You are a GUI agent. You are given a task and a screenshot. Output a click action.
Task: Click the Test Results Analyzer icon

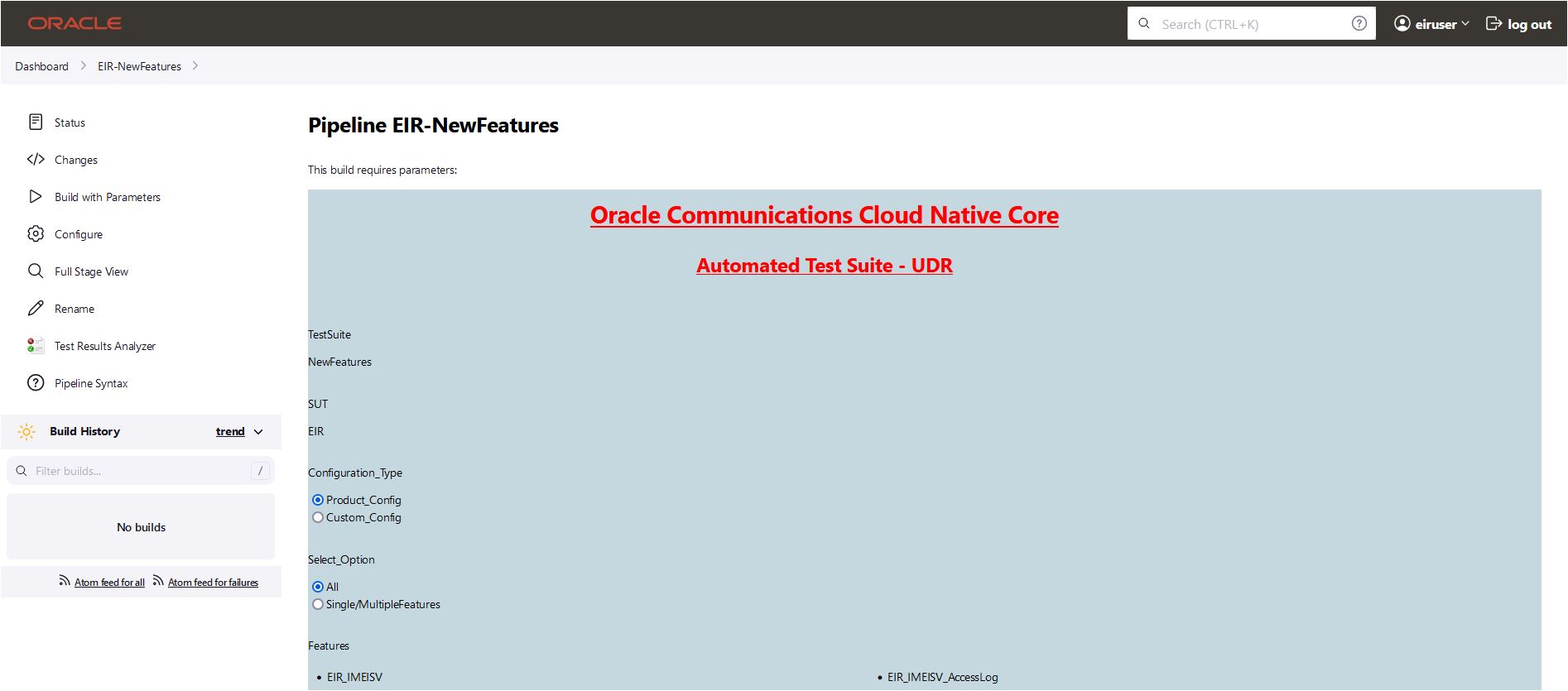[36, 346]
